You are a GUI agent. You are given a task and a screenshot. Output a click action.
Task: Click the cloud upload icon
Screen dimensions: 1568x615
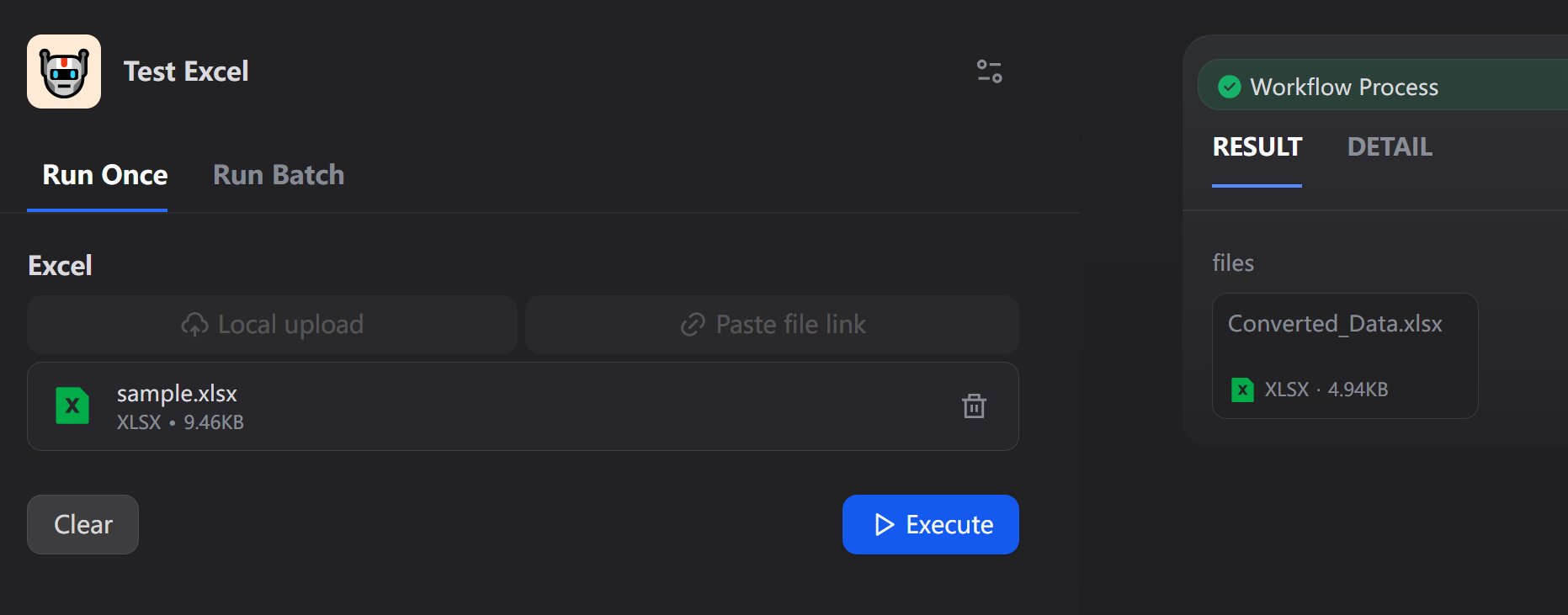click(194, 325)
